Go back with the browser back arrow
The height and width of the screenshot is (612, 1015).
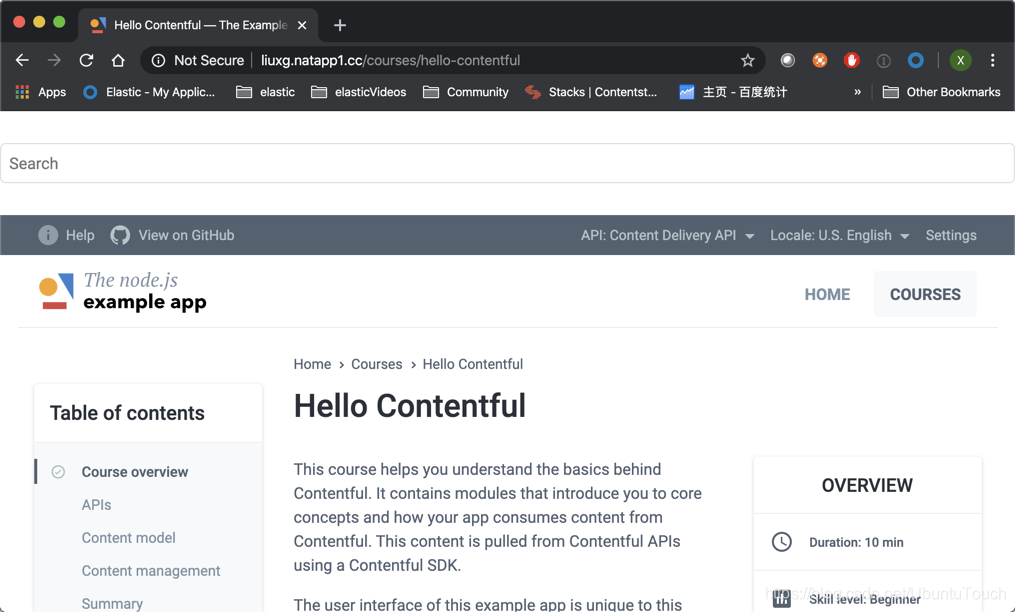coord(22,60)
